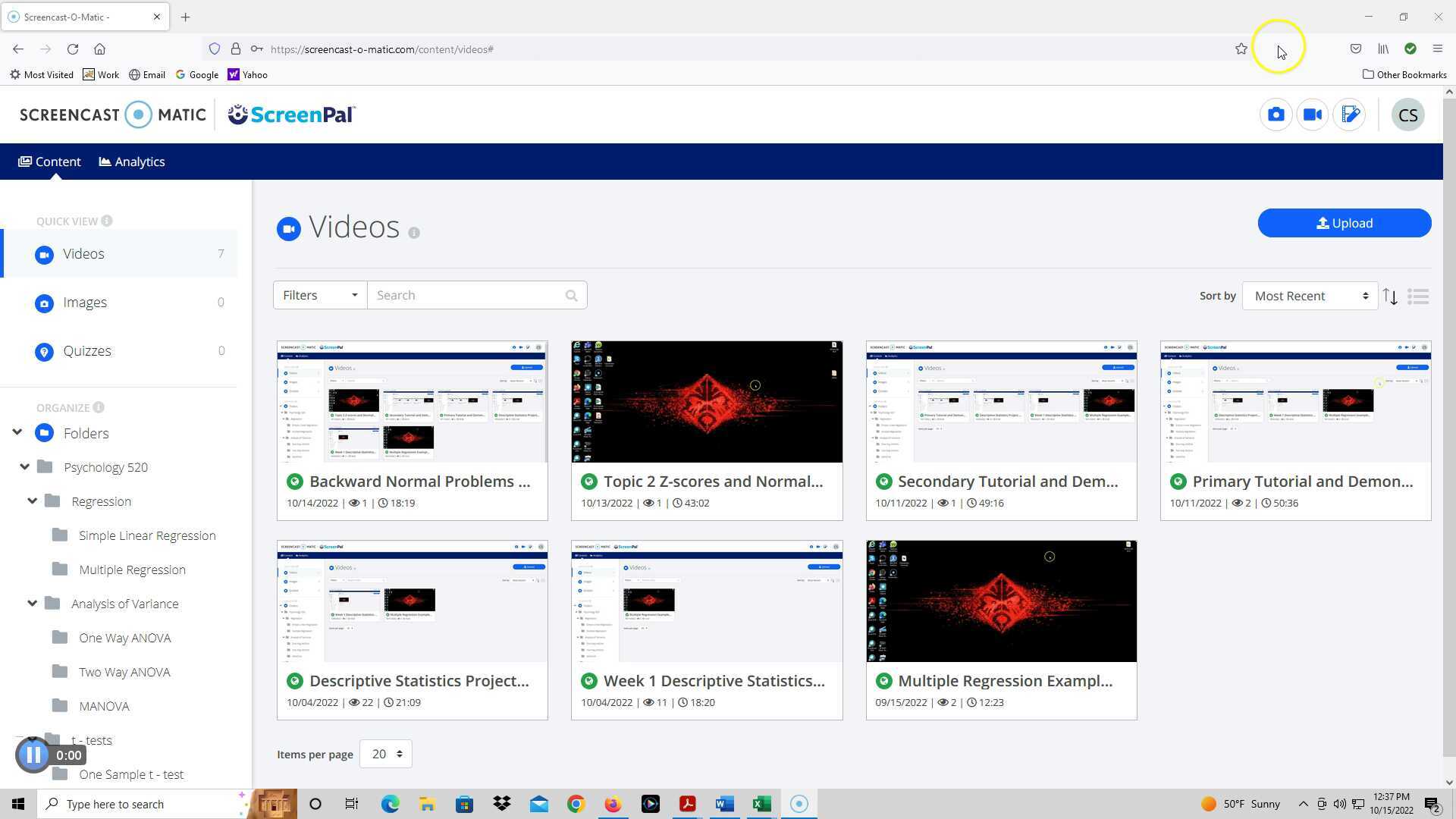Collapse the Psychology 520 folder
Image resolution: width=1456 pixels, height=819 pixels.
coord(25,467)
